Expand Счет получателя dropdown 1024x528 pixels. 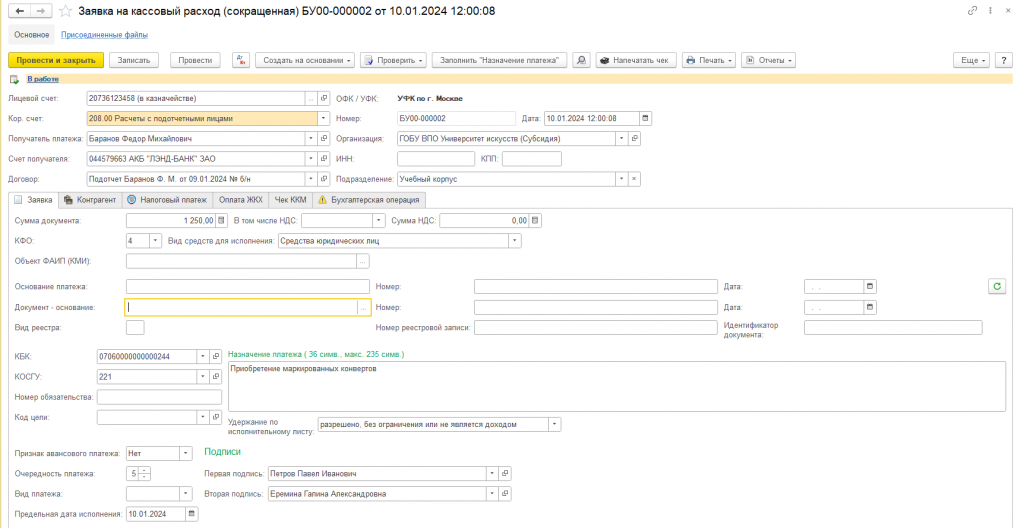(311, 159)
